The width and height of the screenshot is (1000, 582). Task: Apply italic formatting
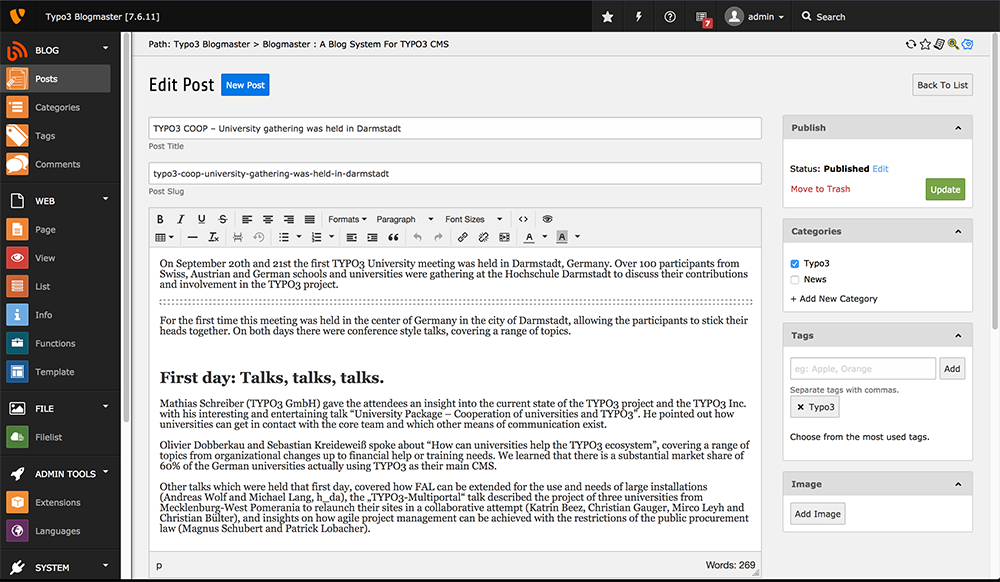[x=180, y=219]
